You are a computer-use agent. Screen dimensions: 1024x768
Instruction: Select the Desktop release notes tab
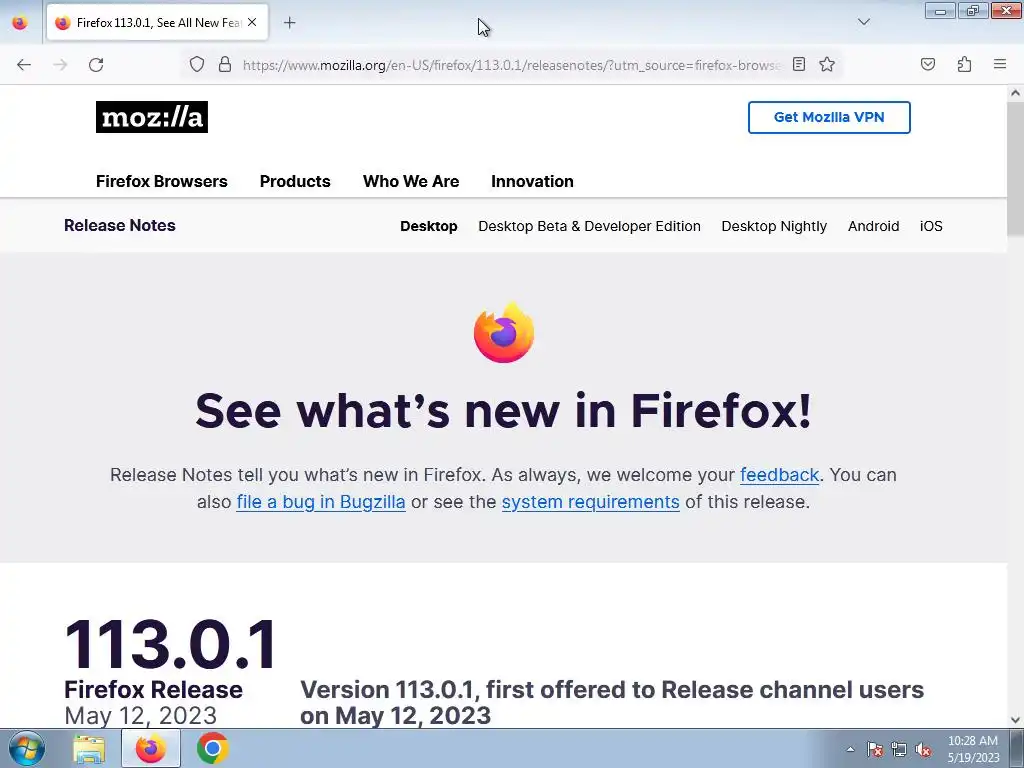428,226
